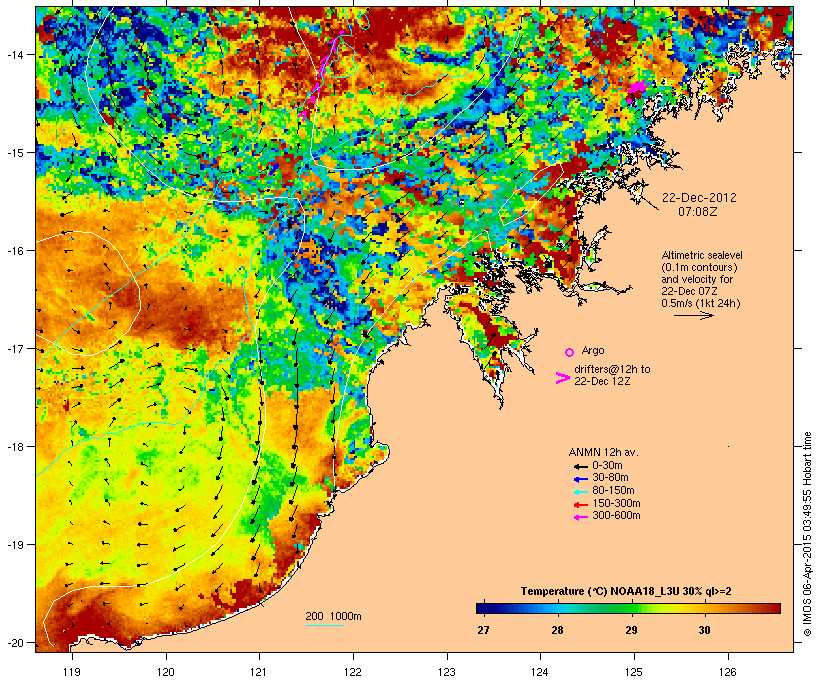Select the cyan 80-150m ANMN arrow

coord(579,491)
